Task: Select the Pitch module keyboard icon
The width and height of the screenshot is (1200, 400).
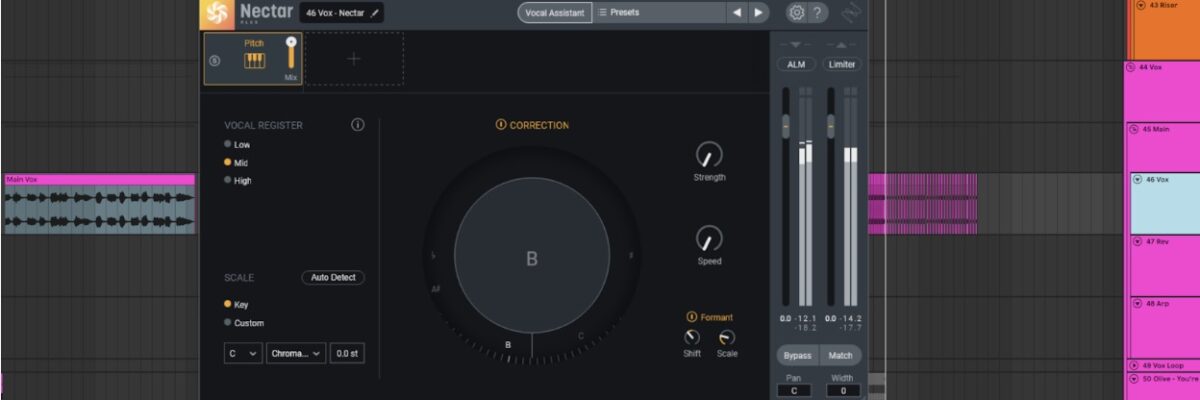Action: 254,61
